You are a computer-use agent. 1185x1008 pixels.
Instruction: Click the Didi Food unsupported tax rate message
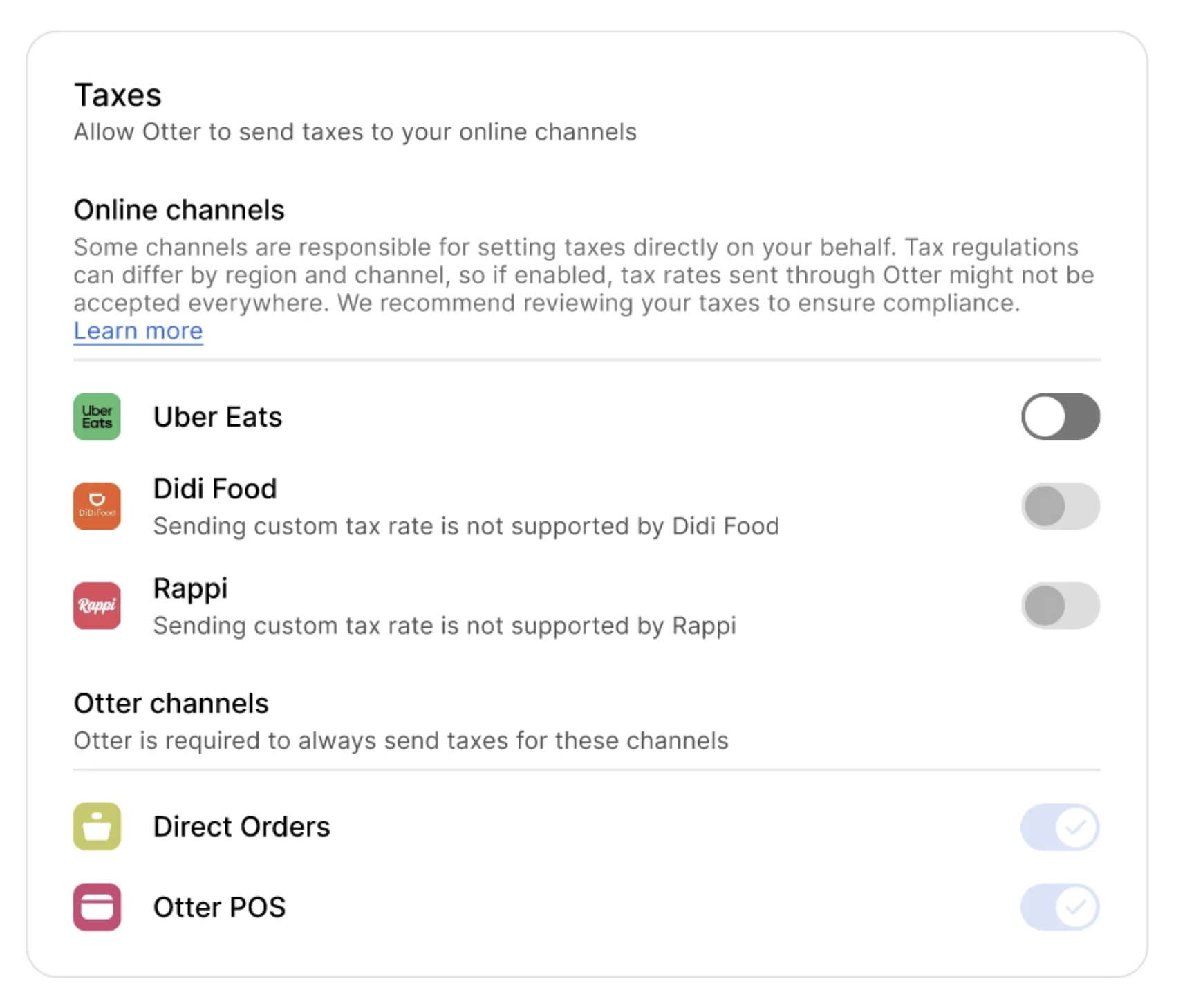point(465,526)
